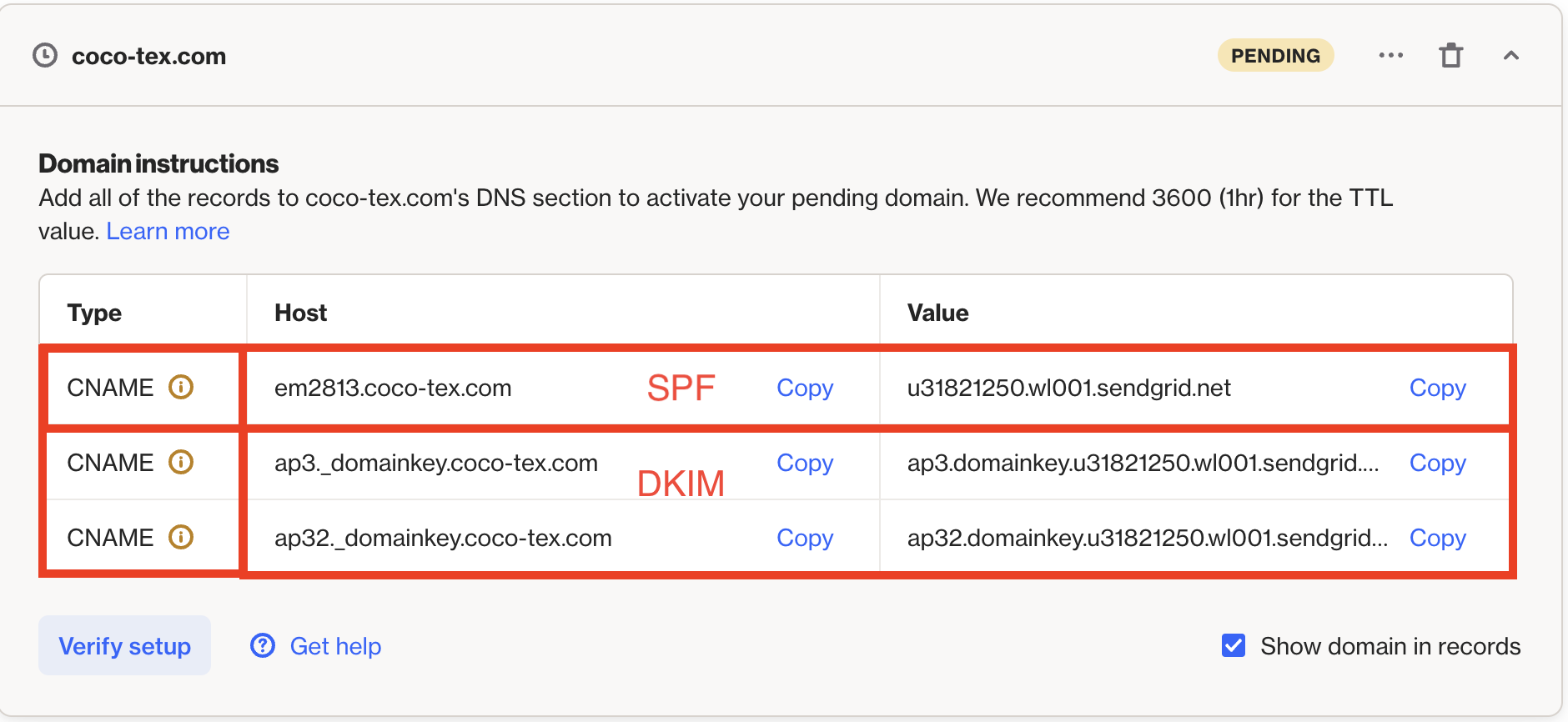Viewport: 1568px width, 722px height.
Task: Copy the ap3.domainkey sendgrid value
Action: tap(1437, 463)
